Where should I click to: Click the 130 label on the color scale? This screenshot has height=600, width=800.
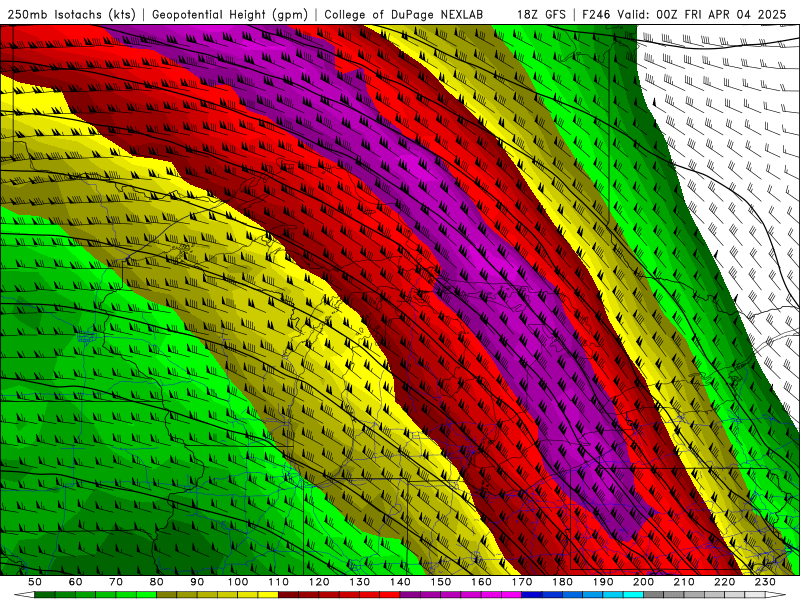360,582
